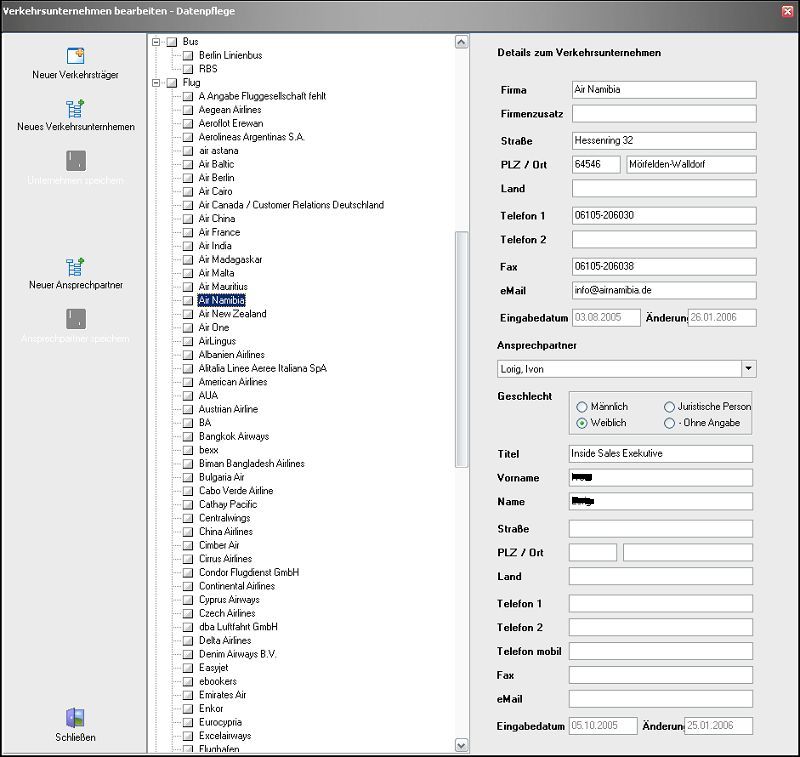Select Alitalia Linee Aeree Italiana SpA
This screenshot has width=800, height=757.
(x=262, y=368)
